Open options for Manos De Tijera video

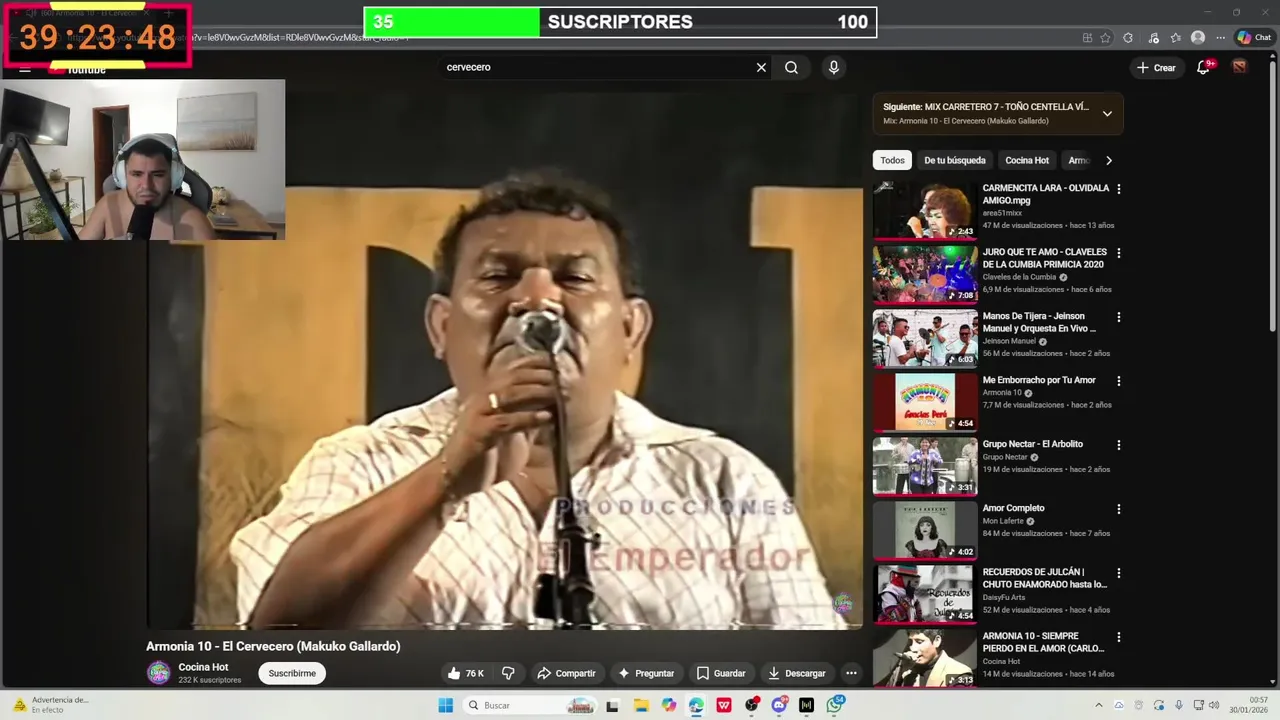1118,317
